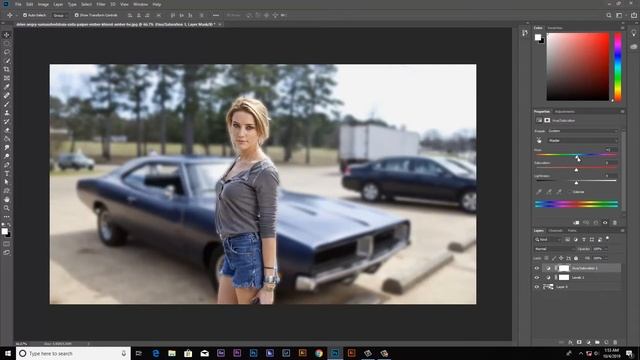
Task: Swap foreground and background colors
Action: [x=9, y=225]
